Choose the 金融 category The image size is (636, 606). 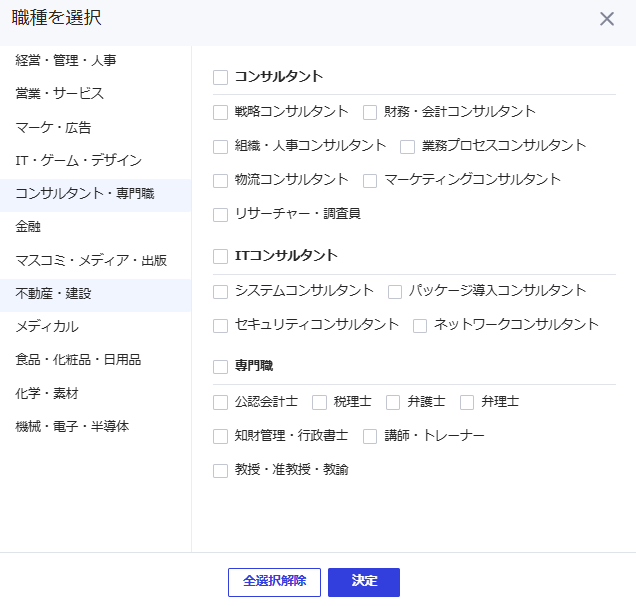point(95,227)
